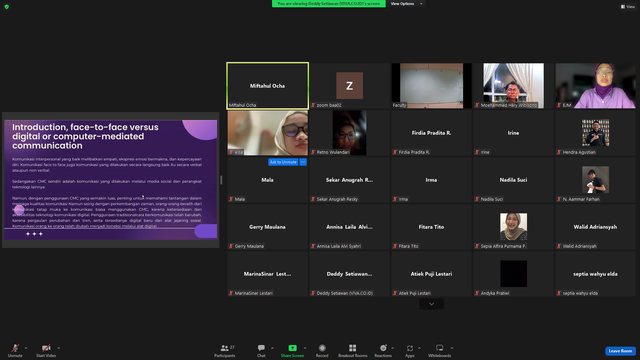Click the divider handle beside shared screen
The width and height of the screenshot is (640, 360).
tap(221, 180)
